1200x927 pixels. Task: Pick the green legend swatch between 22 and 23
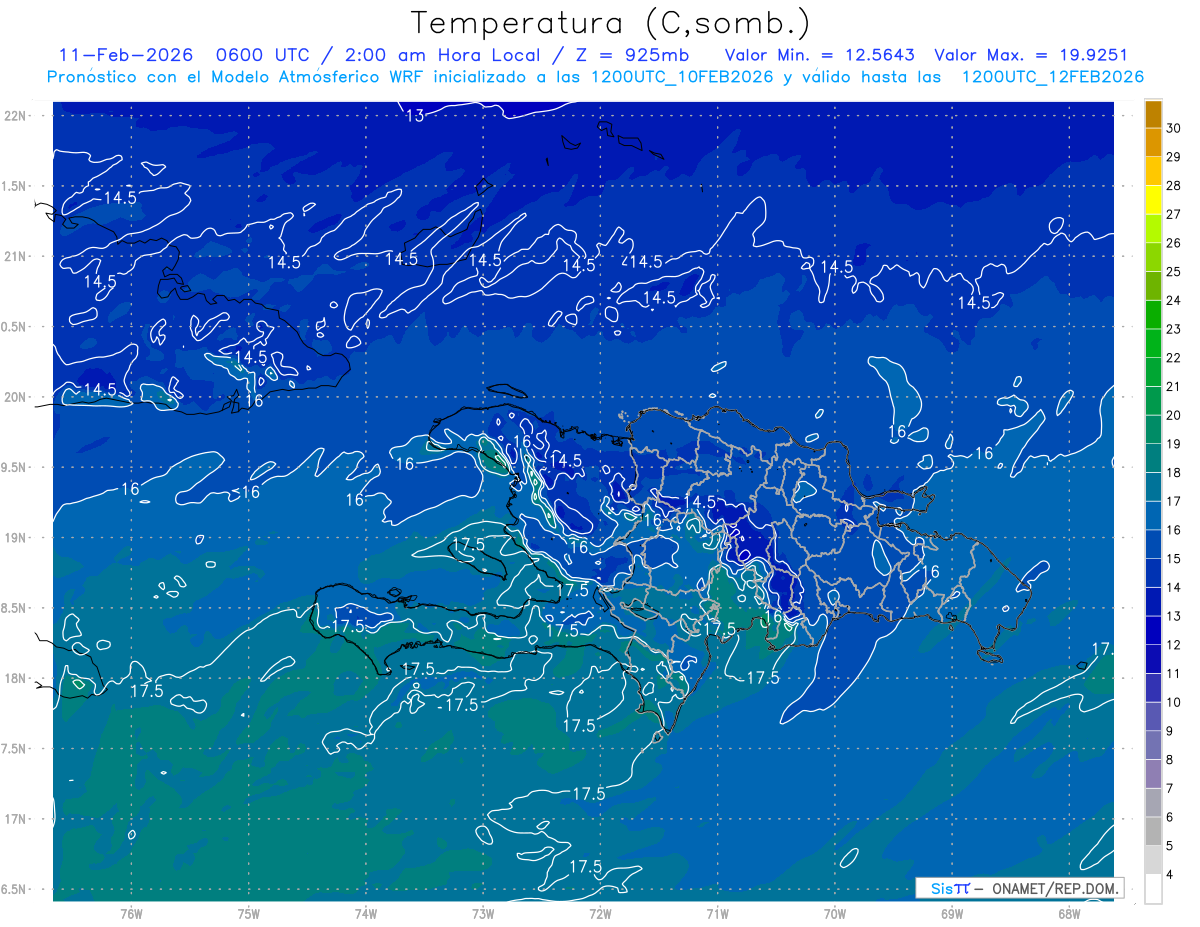click(1153, 343)
